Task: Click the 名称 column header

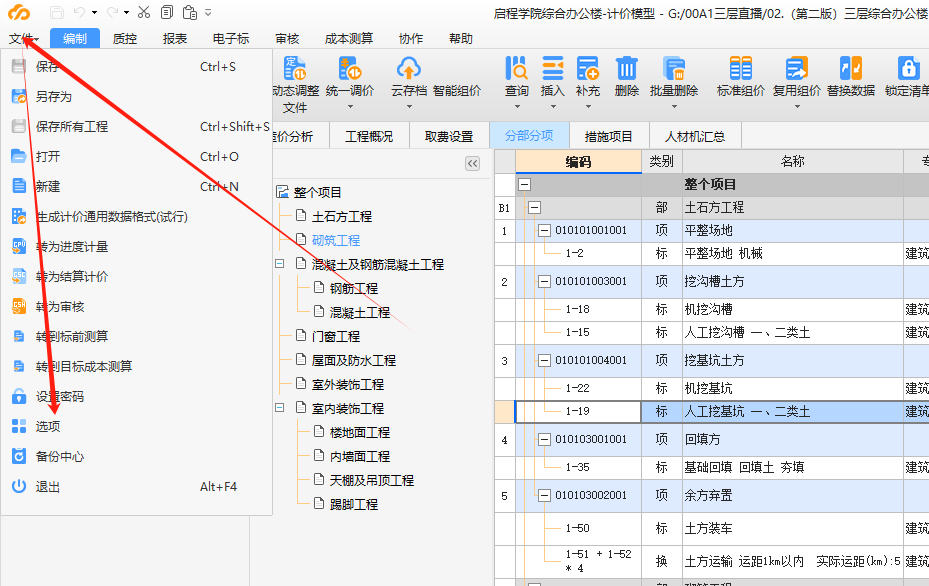Action: pyautogui.click(x=793, y=162)
